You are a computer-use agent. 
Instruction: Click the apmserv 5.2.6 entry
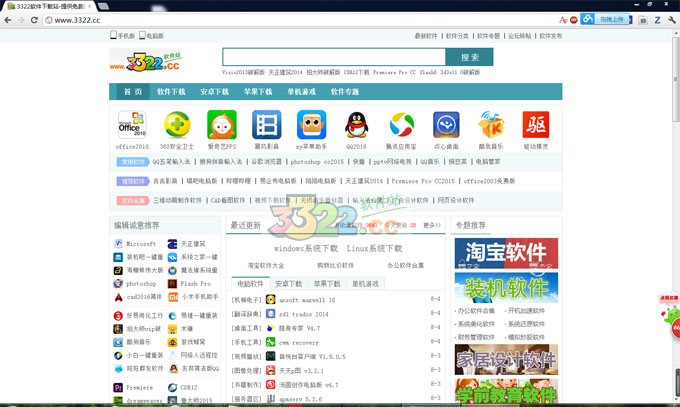tap(301, 399)
